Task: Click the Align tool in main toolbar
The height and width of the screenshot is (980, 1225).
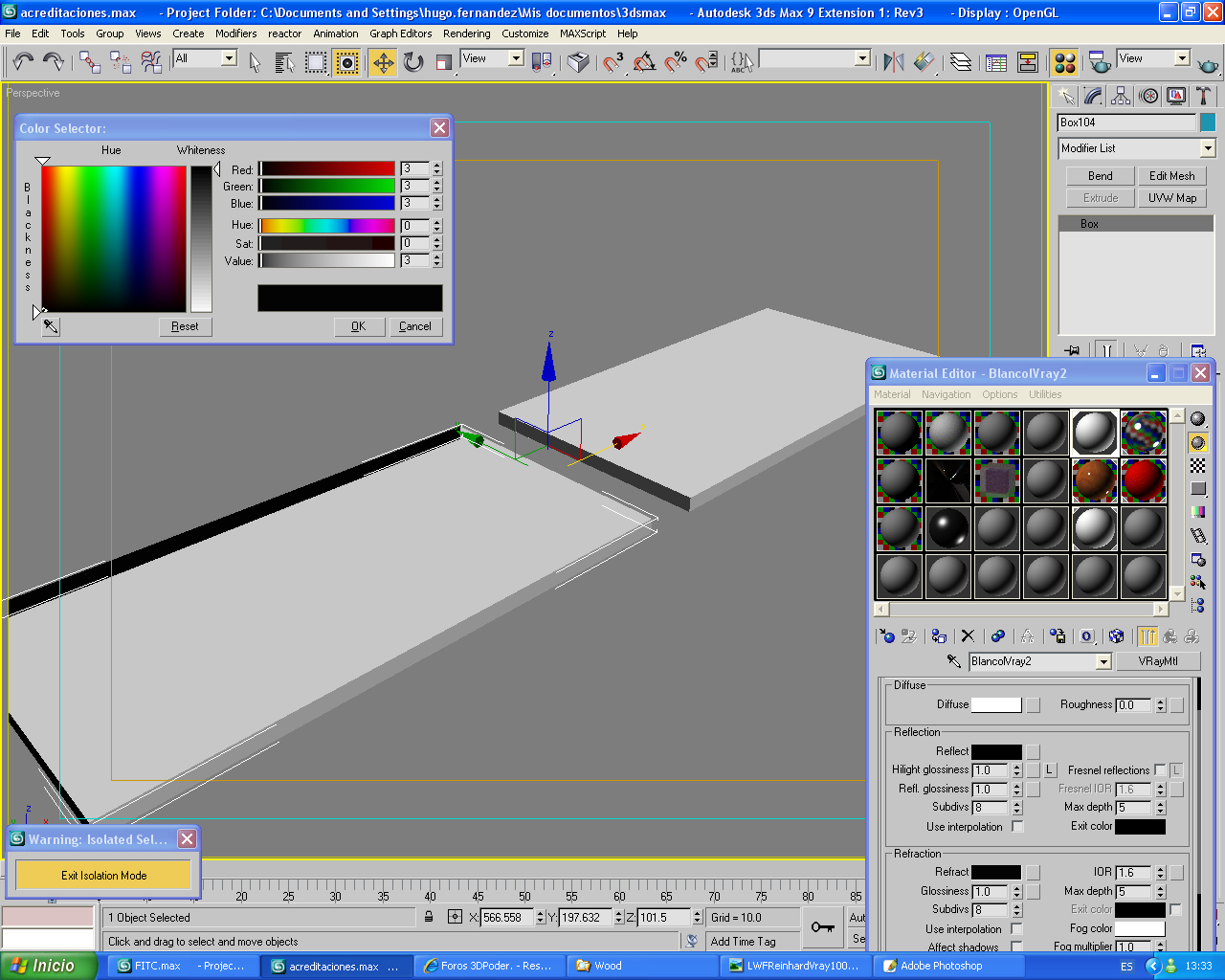Action: click(x=924, y=62)
